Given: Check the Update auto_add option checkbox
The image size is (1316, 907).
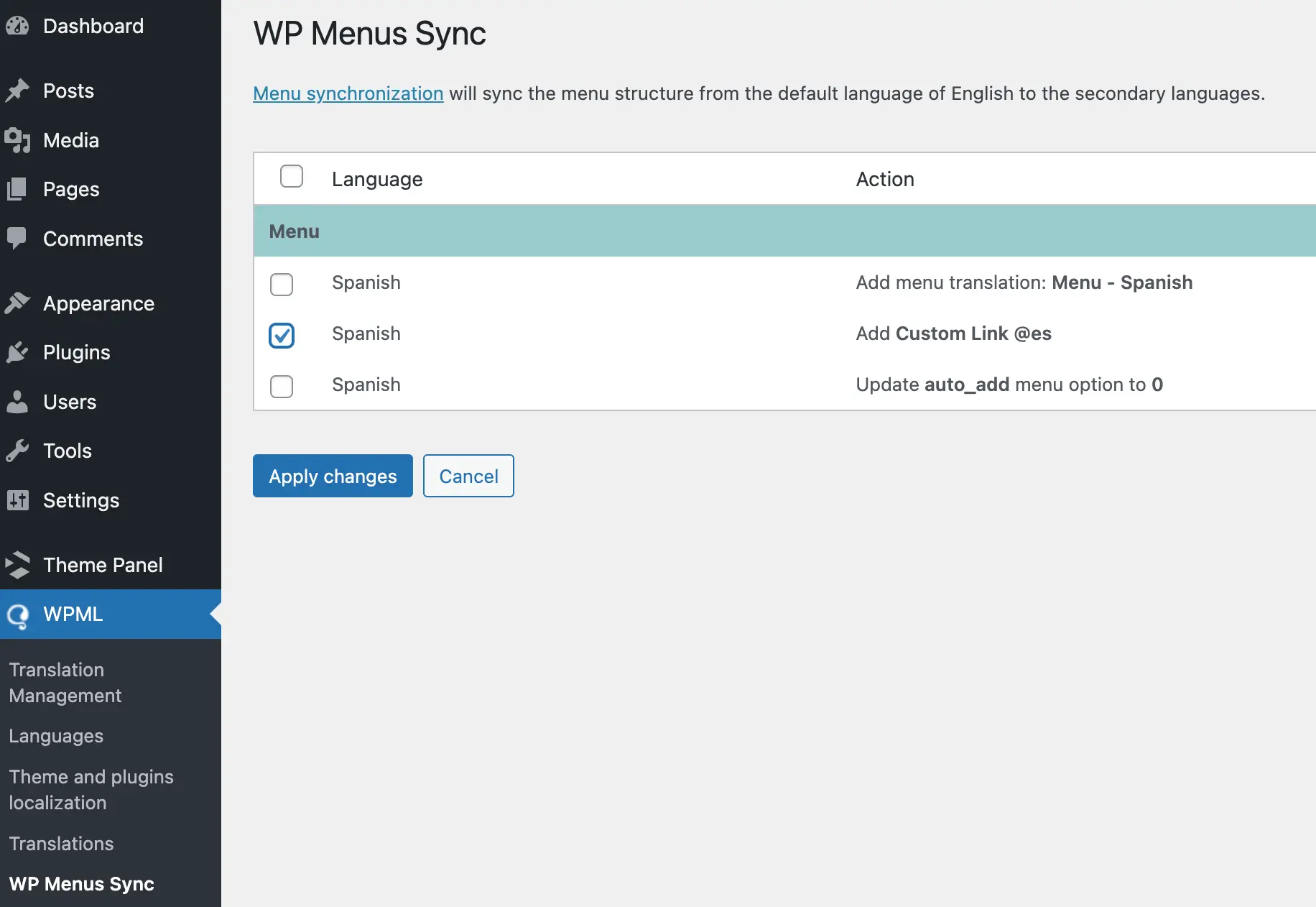Looking at the screenshot, I should 282,386.
